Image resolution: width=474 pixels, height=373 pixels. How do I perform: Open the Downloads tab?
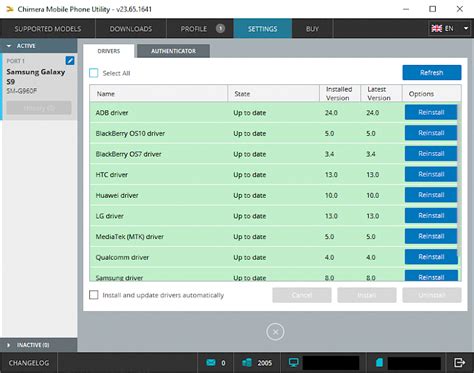point(131,29)
